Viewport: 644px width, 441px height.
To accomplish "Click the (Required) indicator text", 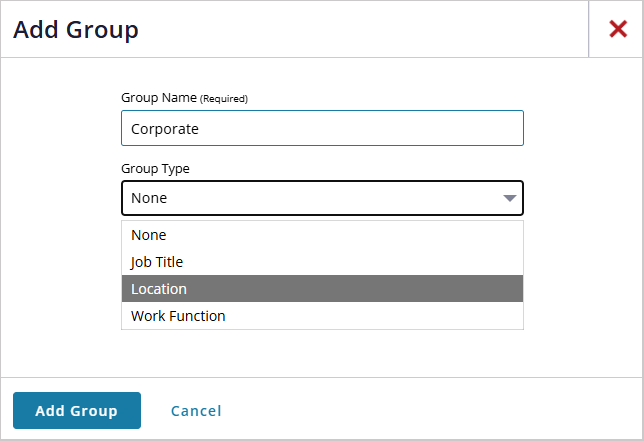I will pyautogui.click(x=224, y=99).
